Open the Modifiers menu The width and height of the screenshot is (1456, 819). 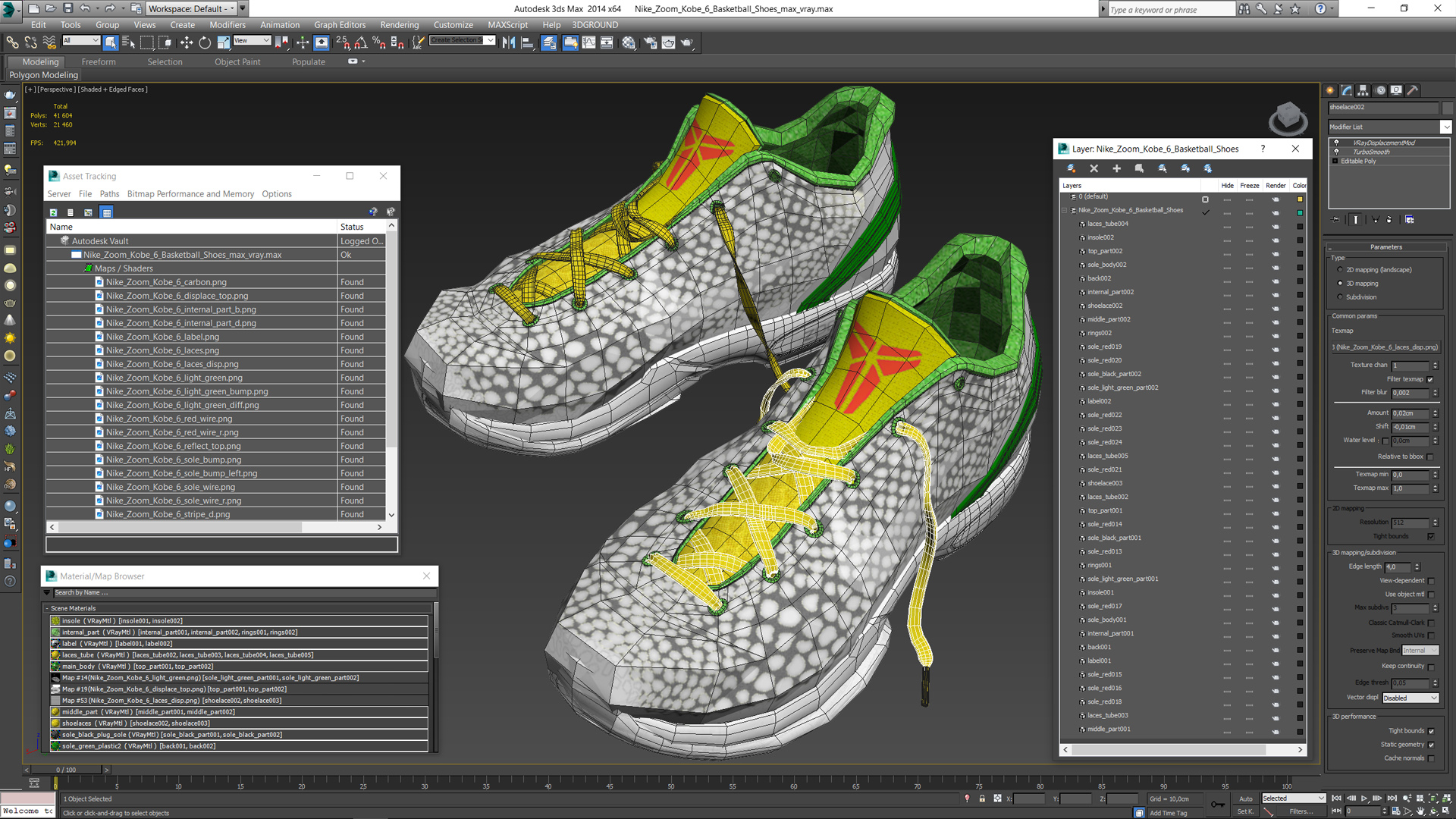point(227,24)
